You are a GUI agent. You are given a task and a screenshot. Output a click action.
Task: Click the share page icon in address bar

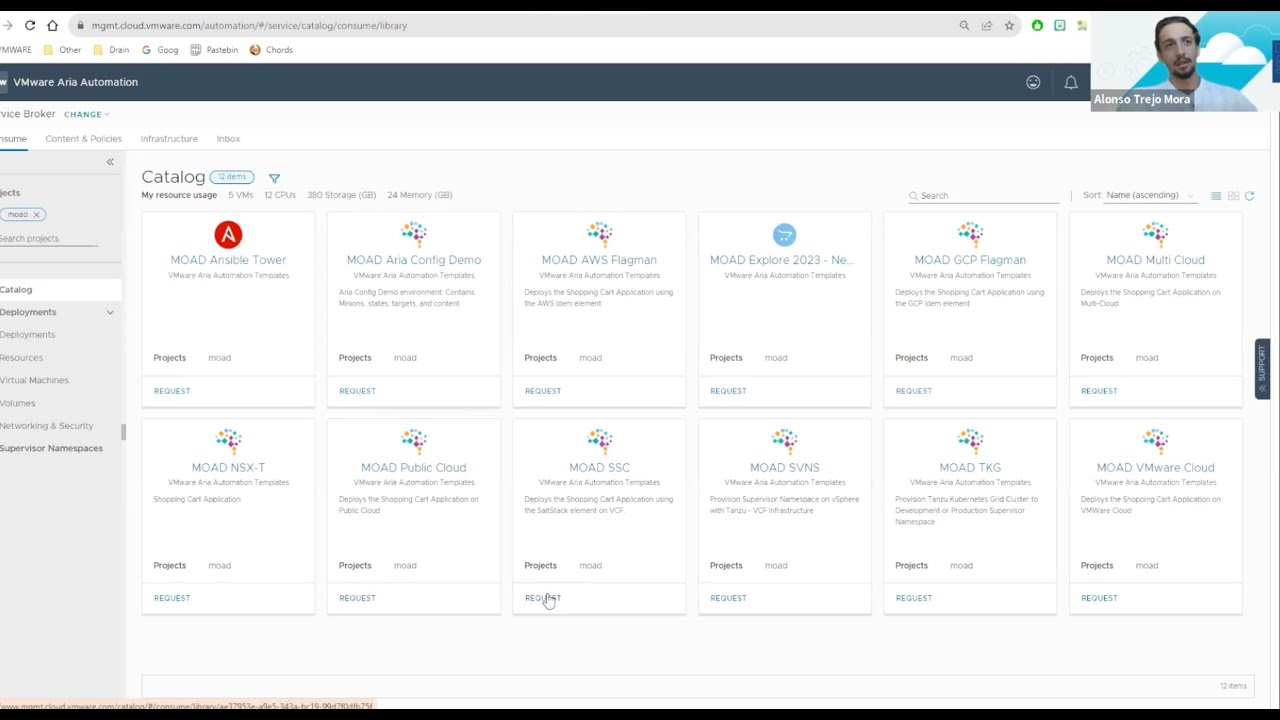[x=987, y=25]
